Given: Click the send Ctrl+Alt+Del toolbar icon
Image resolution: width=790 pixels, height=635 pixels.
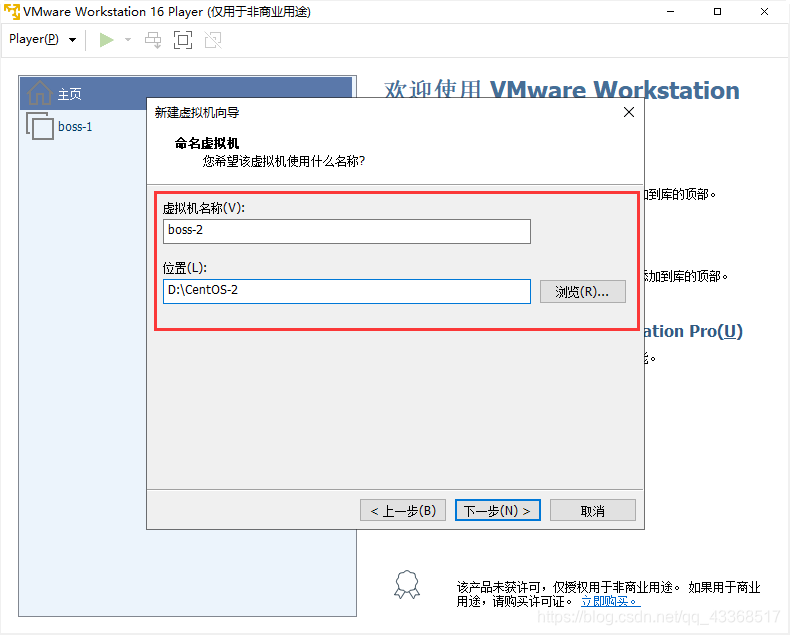Looking at the screenshot, I should click(153, 40).
